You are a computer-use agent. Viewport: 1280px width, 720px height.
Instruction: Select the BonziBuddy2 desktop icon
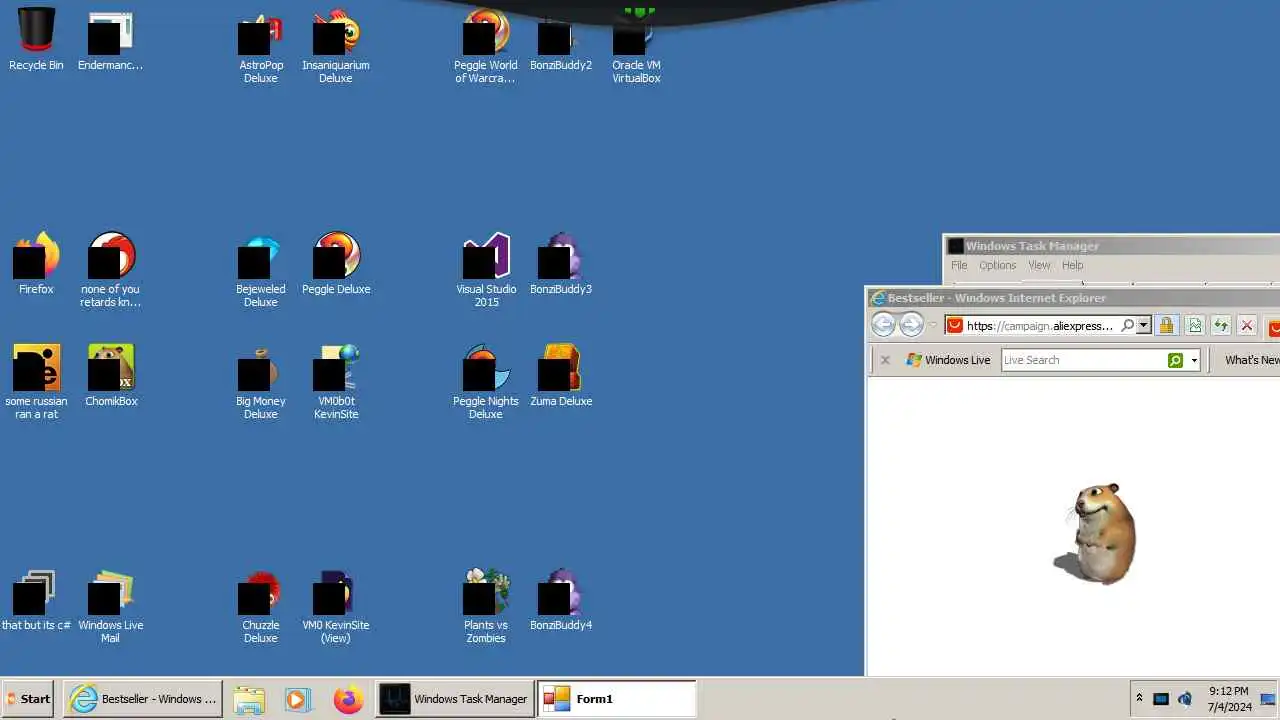(x=561, y=40)
